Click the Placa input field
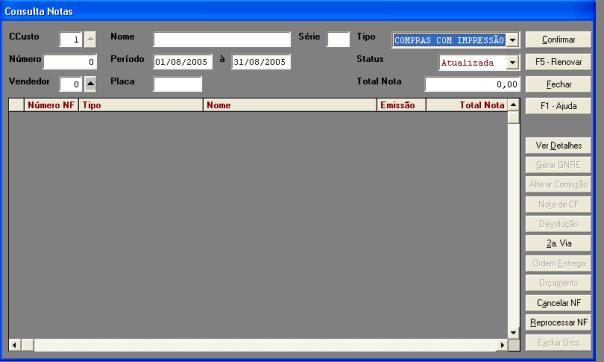This screenshot has width=604, height=362. click(x=178, y=84)
